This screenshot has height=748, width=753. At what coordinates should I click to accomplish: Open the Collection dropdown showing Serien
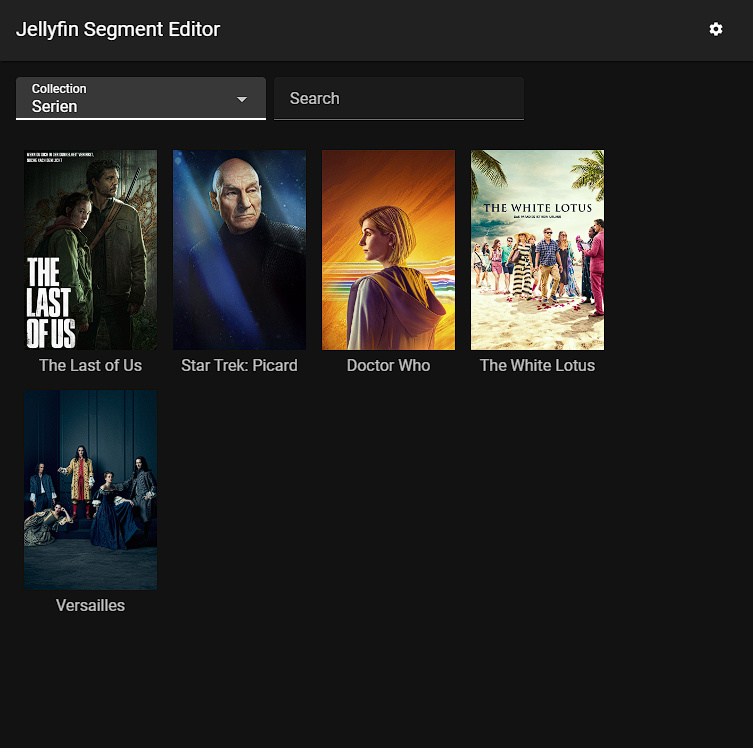tap(141, 98)
